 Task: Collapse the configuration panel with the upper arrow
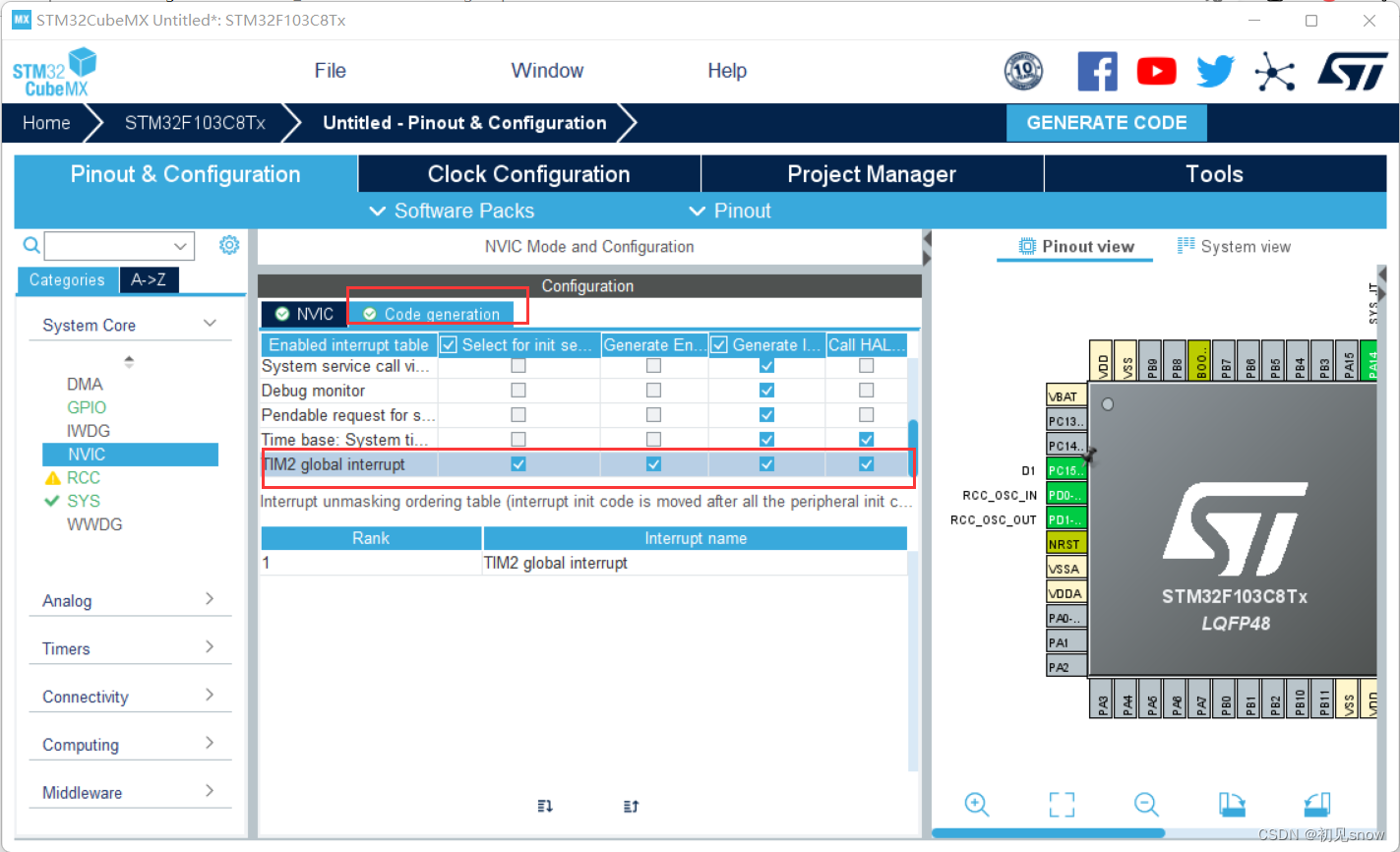(x=927, y=240)
